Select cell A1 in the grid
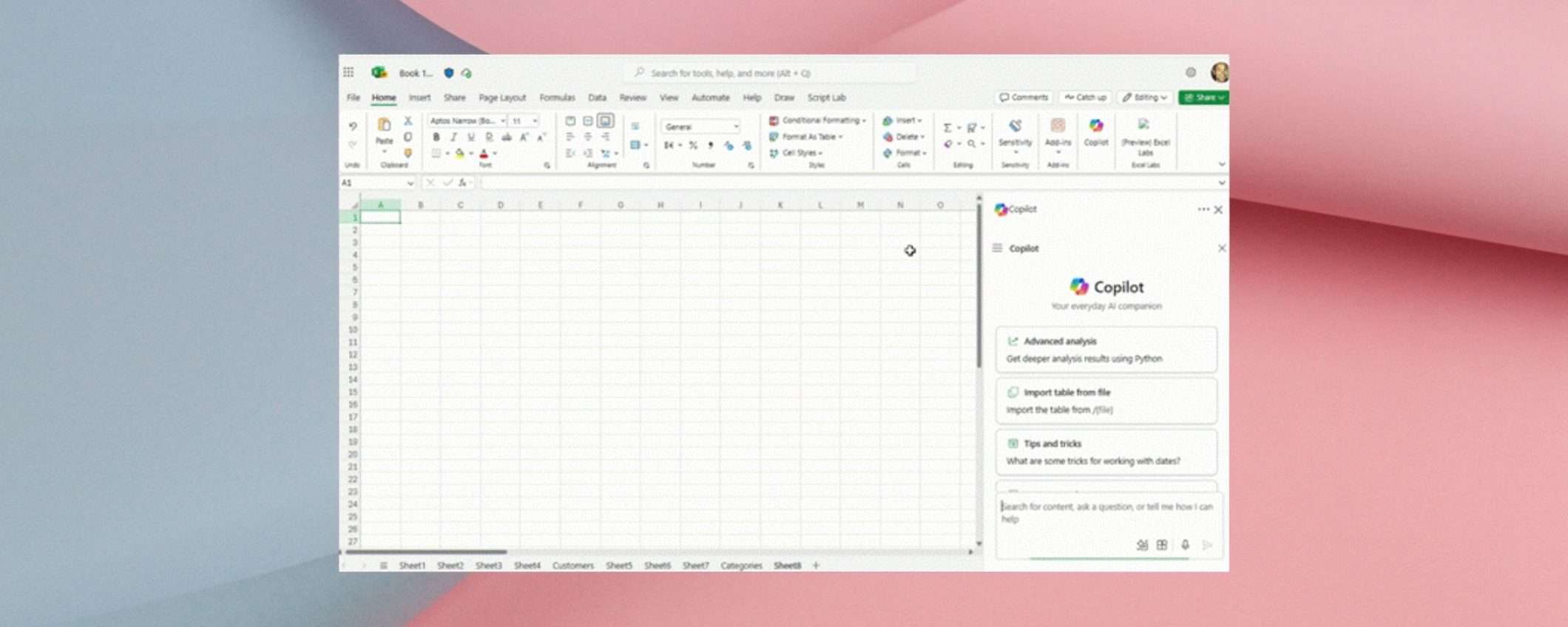This screenshot has height=627, width=1568. [380, 217]
